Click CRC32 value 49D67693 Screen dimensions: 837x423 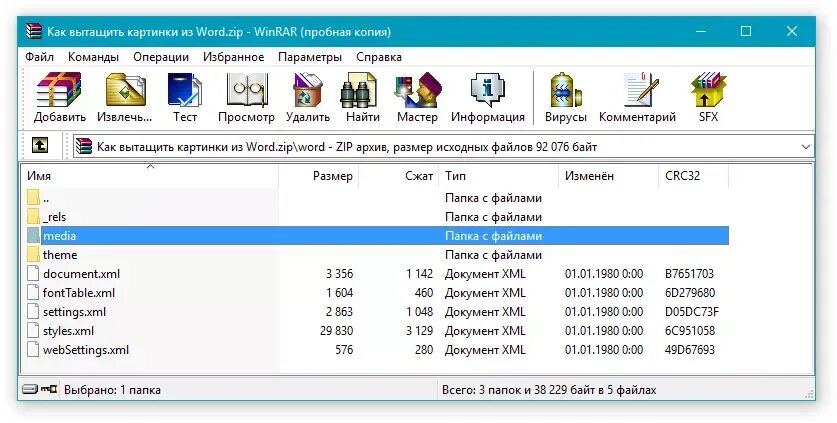[690, 350]
